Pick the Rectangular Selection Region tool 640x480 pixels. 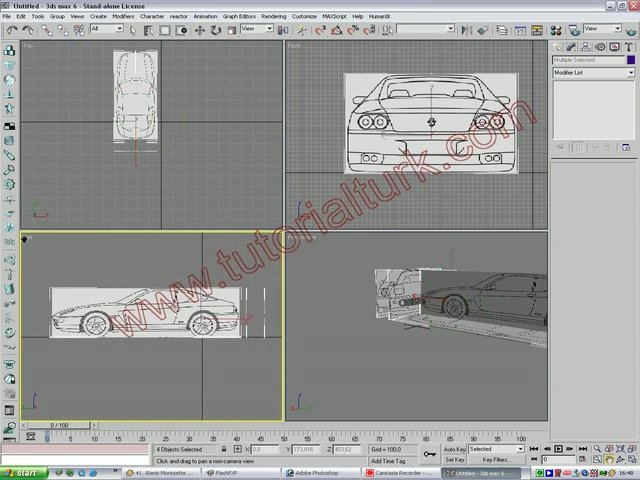pos(165,30)
